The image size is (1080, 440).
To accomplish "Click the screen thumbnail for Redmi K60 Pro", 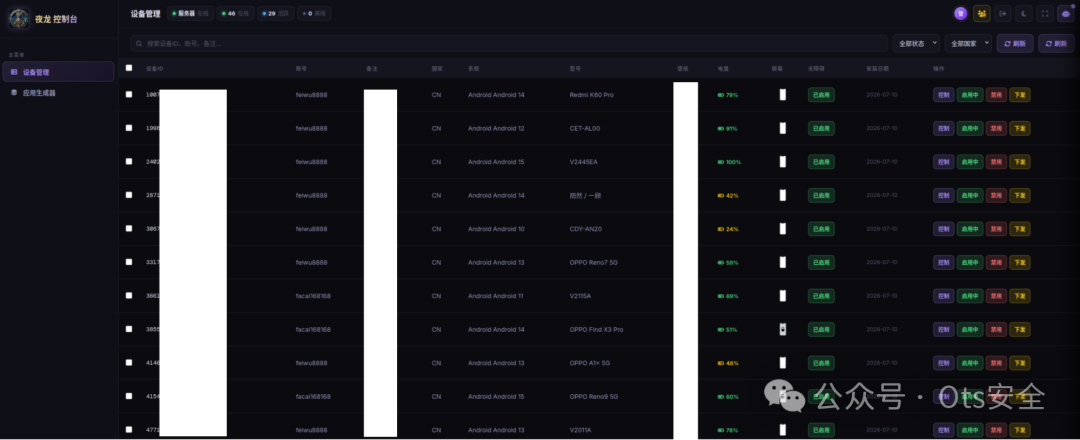I will [782, 95].
